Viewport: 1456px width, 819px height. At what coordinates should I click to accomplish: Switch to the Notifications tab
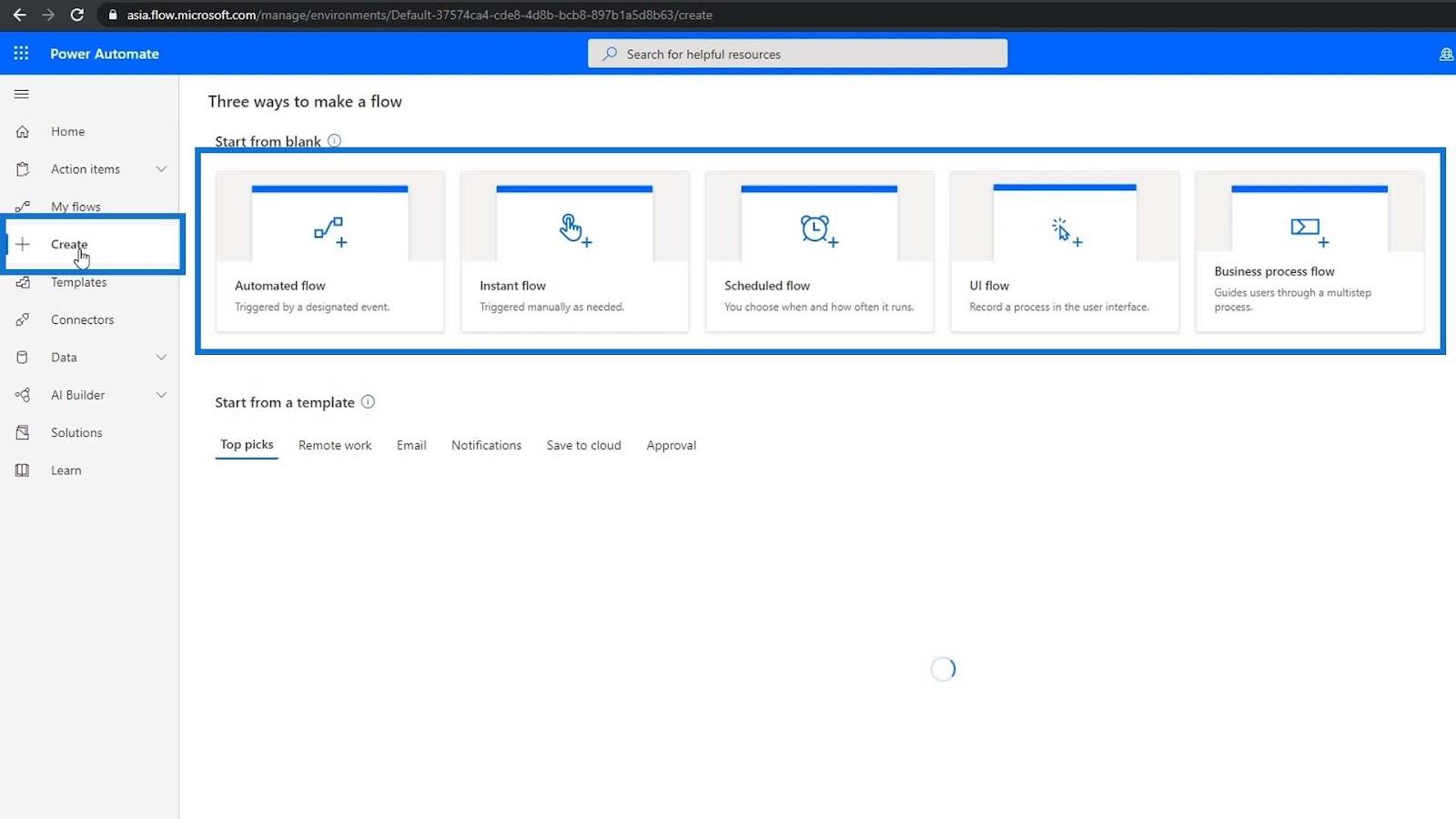point(486,445)
